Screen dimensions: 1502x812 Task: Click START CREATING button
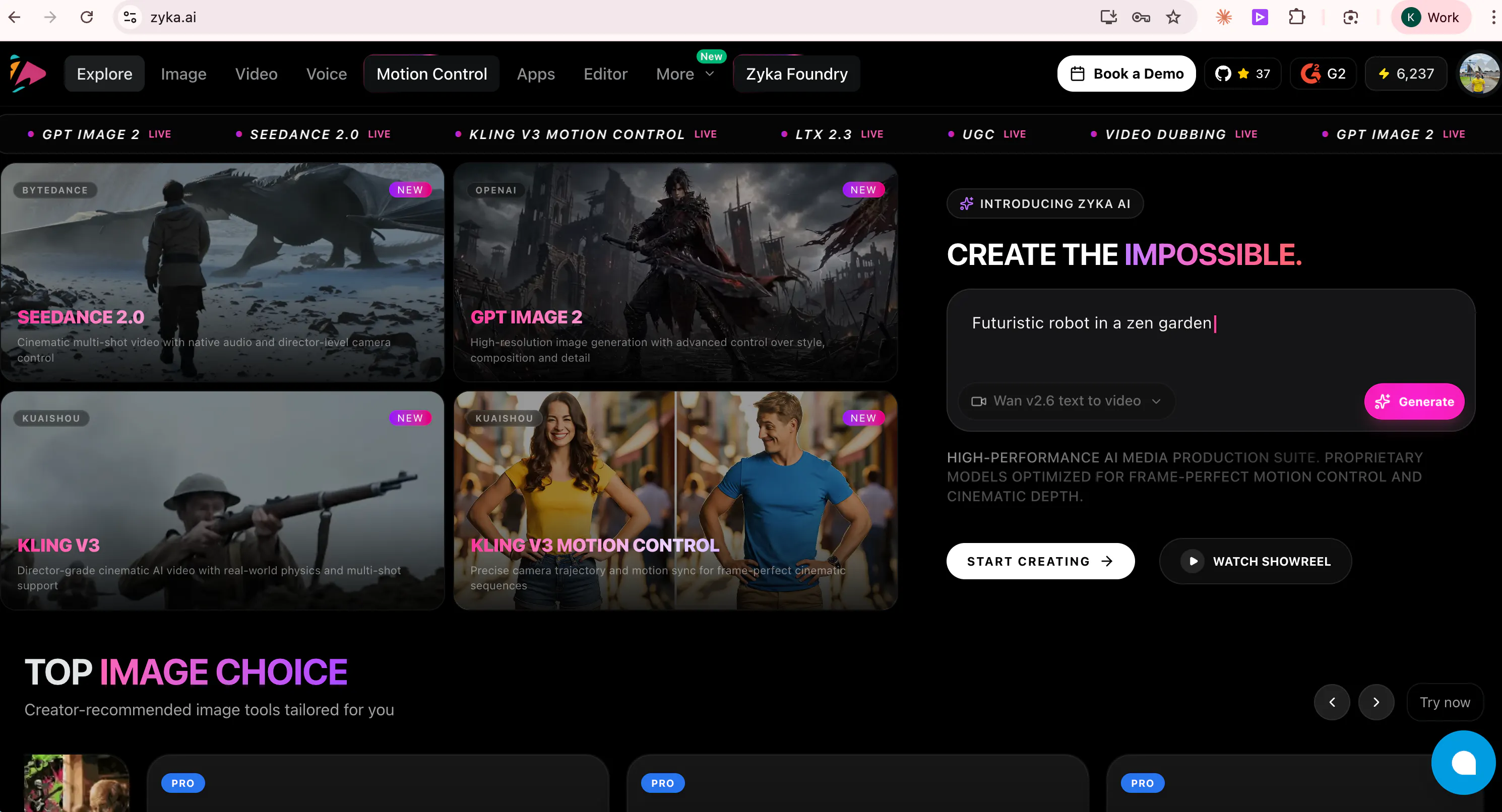tap(1040, 561)
